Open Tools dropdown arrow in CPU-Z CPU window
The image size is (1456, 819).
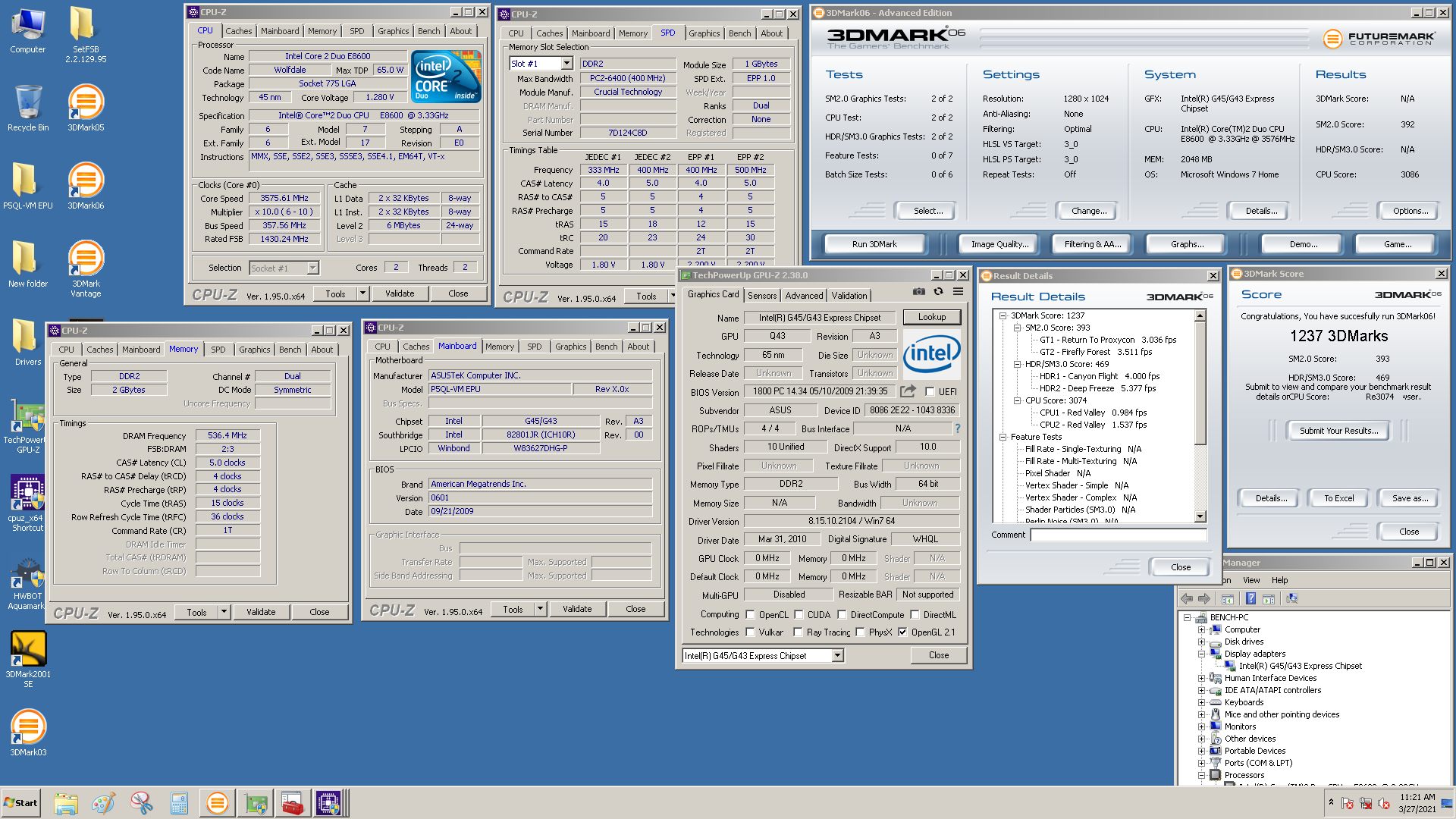click(x=362, y=293)
